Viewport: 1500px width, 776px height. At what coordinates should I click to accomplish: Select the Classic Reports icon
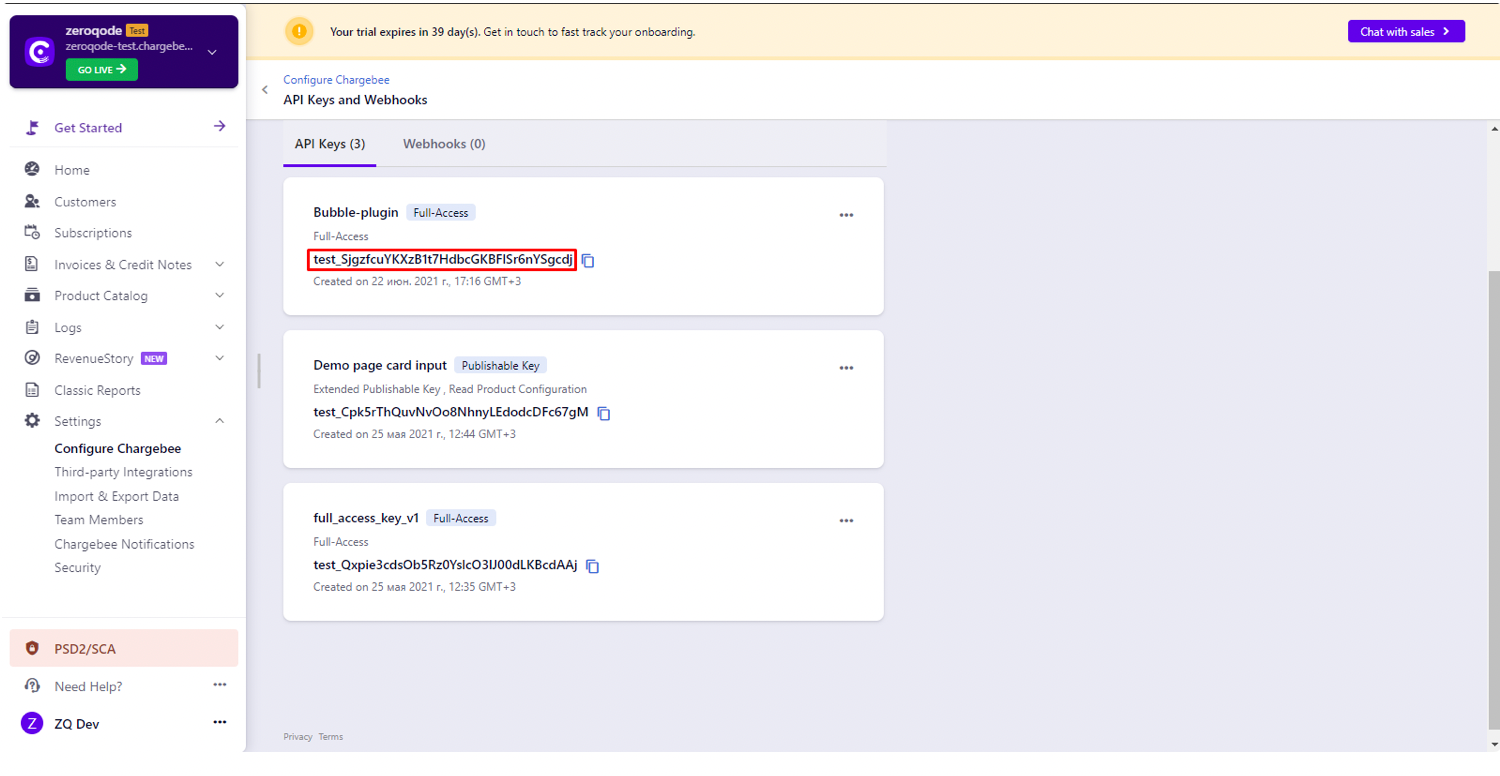click(33, 389)
